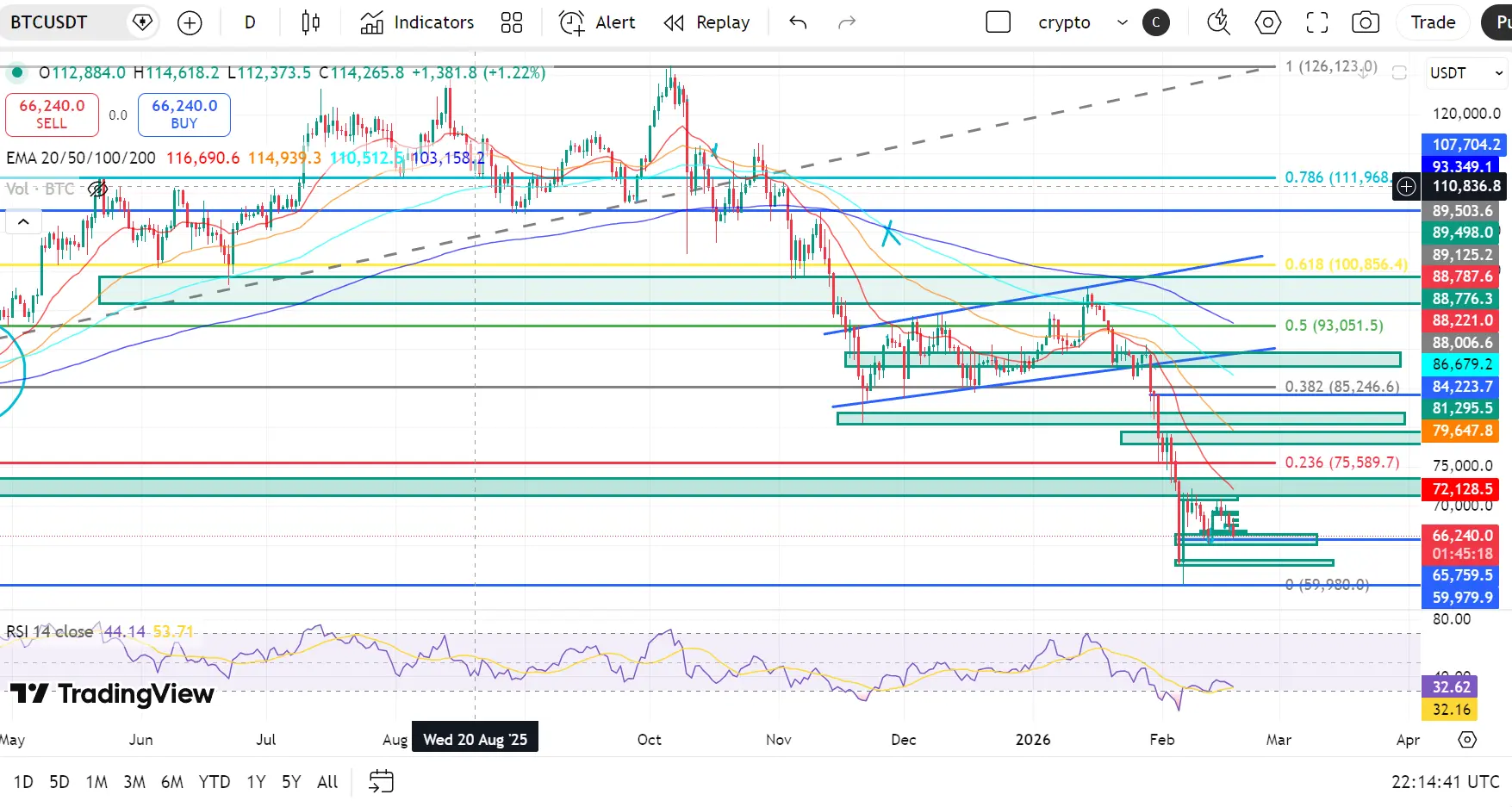Select the YTD time range

pos(215,782)
